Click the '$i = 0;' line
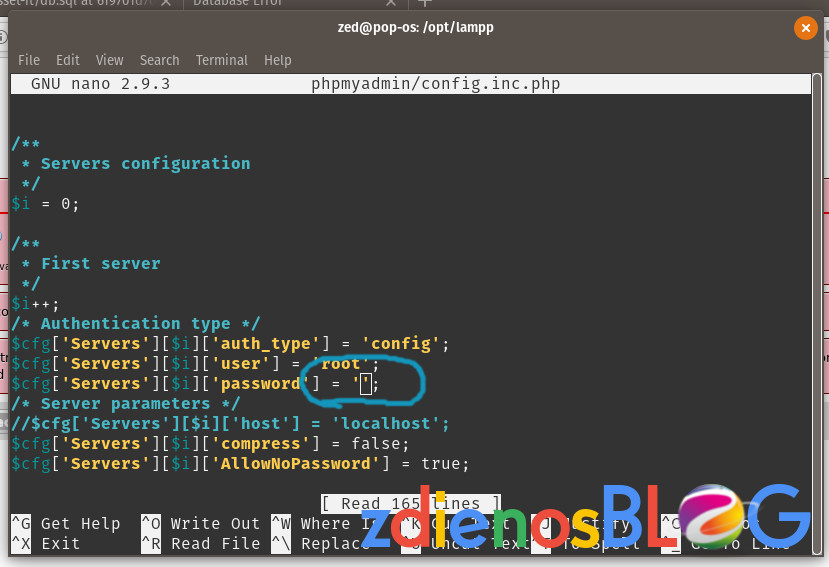The image size is (829, 567). (x=45, y=204)
